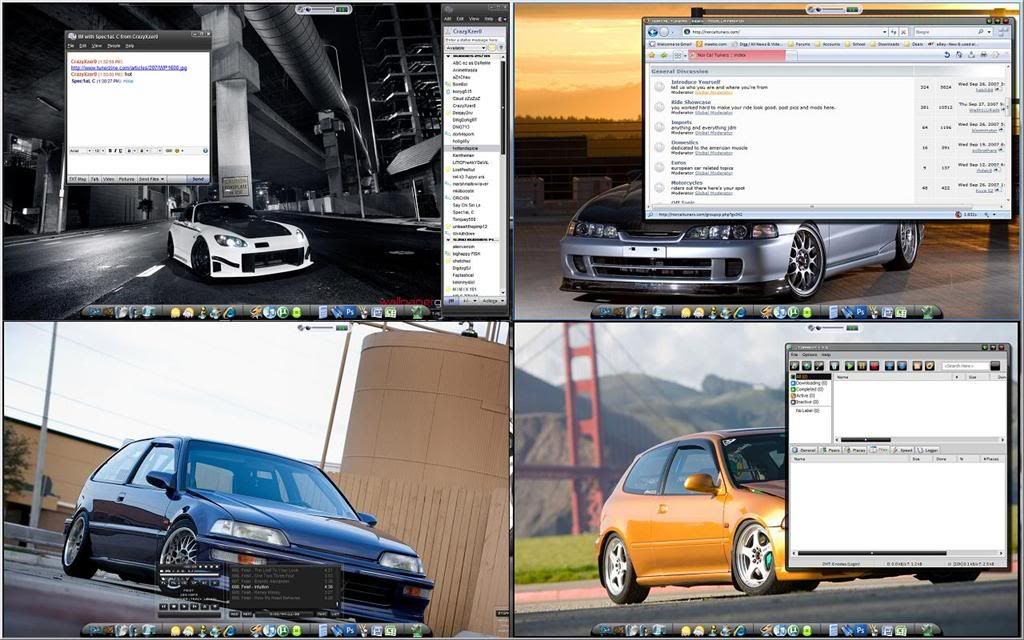Select Downloading (0) in uTorrent sidebar

[810, 383]
